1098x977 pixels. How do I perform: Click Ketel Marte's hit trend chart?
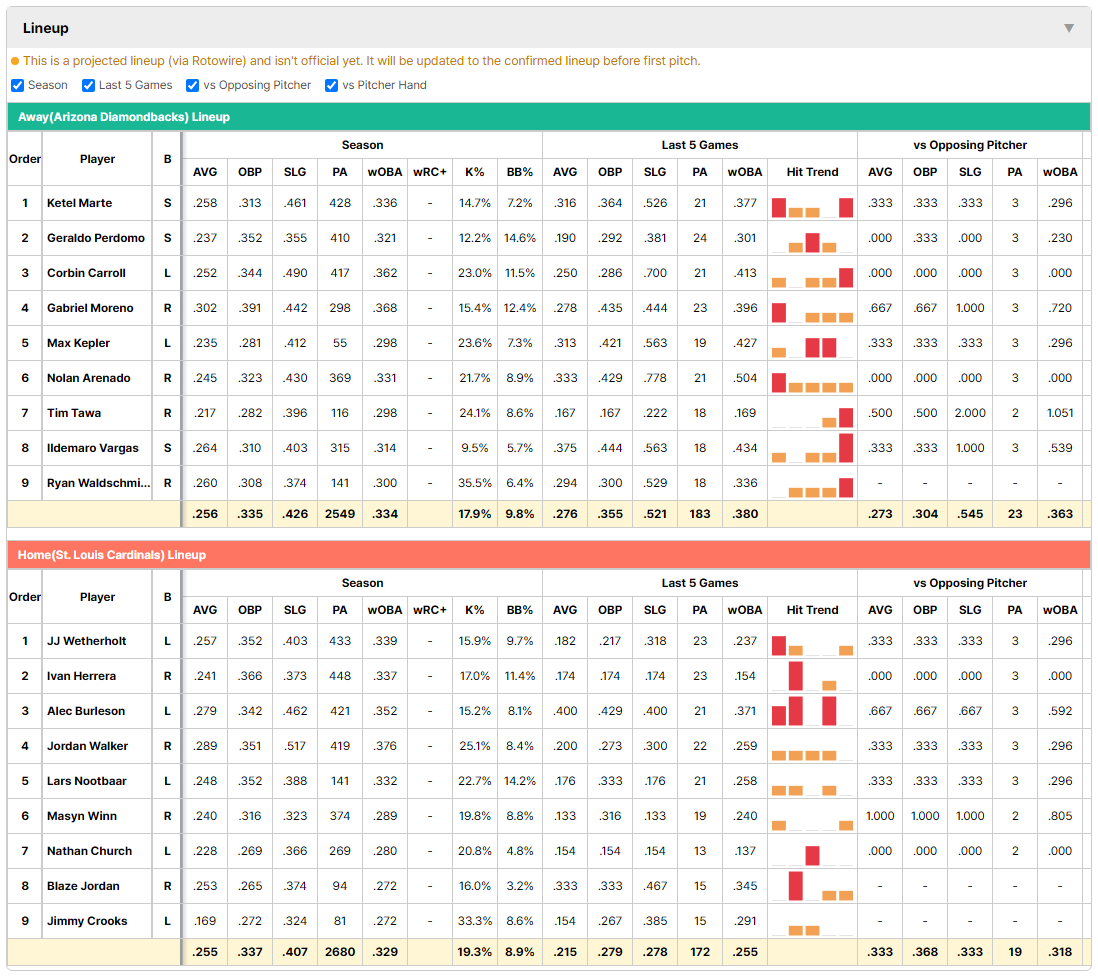coord(812,204)
